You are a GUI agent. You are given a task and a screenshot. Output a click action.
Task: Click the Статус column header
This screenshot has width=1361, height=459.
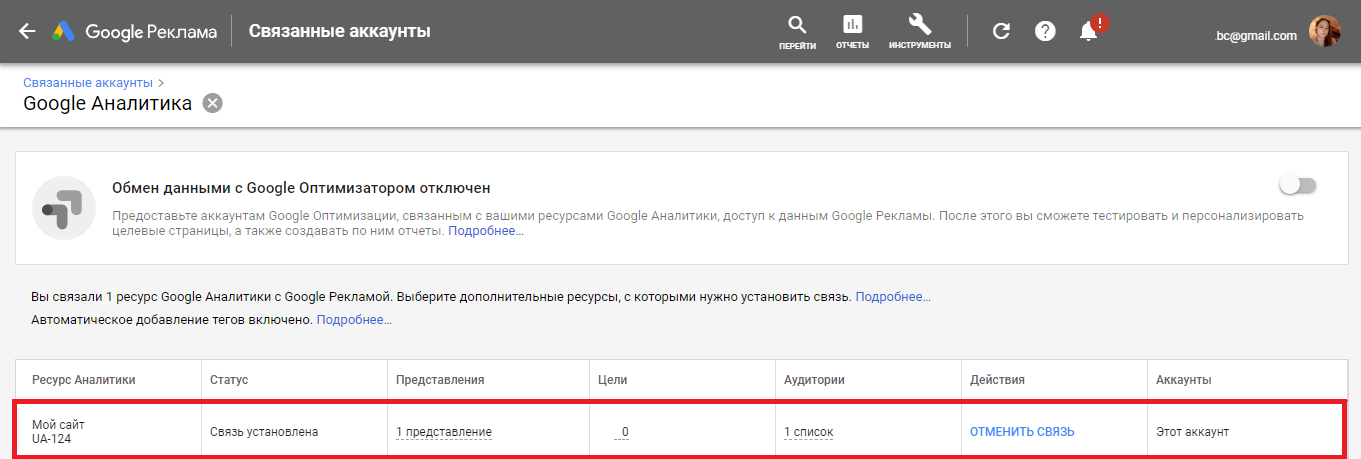click(x=229, y=380)
